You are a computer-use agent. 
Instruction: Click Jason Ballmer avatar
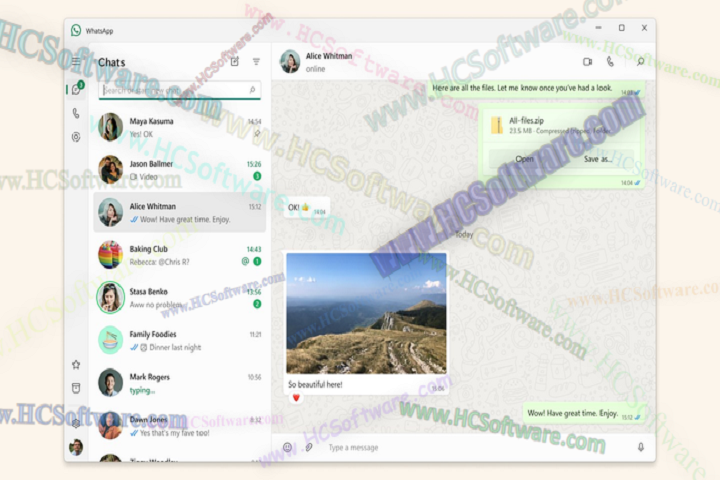(110, 169)
